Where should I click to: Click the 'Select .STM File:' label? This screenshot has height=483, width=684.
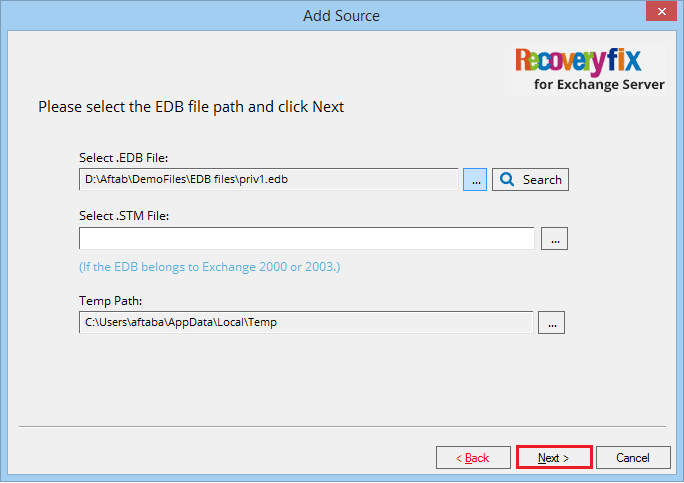(x=124, y=216)
